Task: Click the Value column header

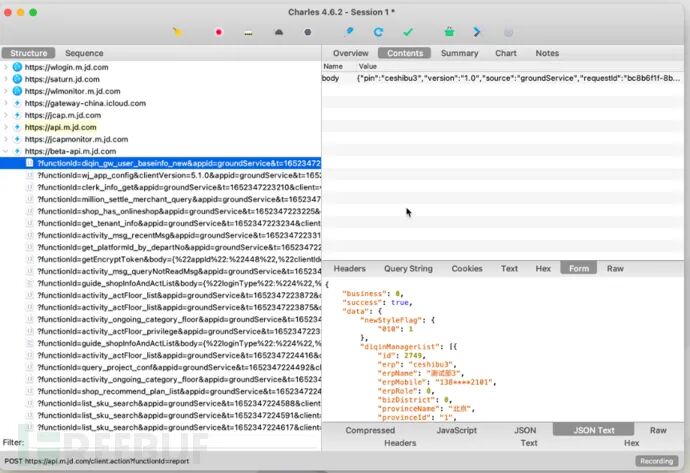Action: [x=368, y=66]
